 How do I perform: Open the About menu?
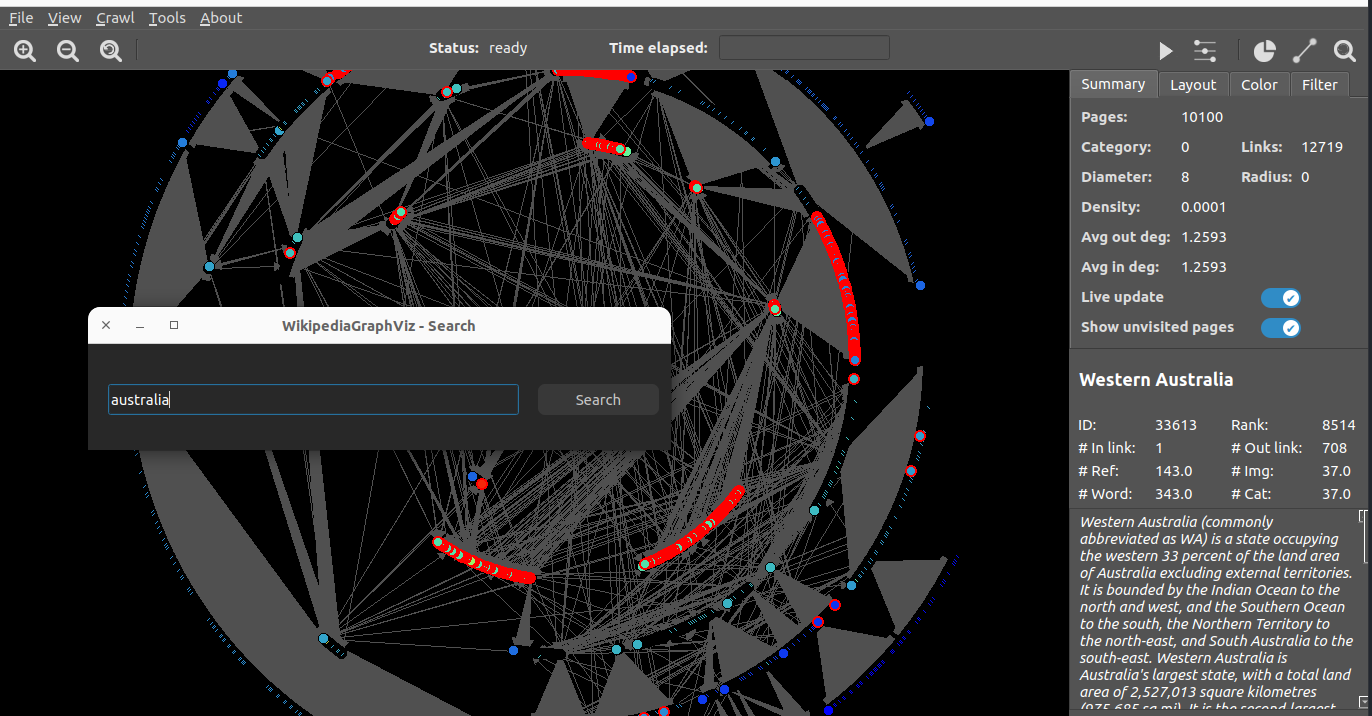(221, 18)
